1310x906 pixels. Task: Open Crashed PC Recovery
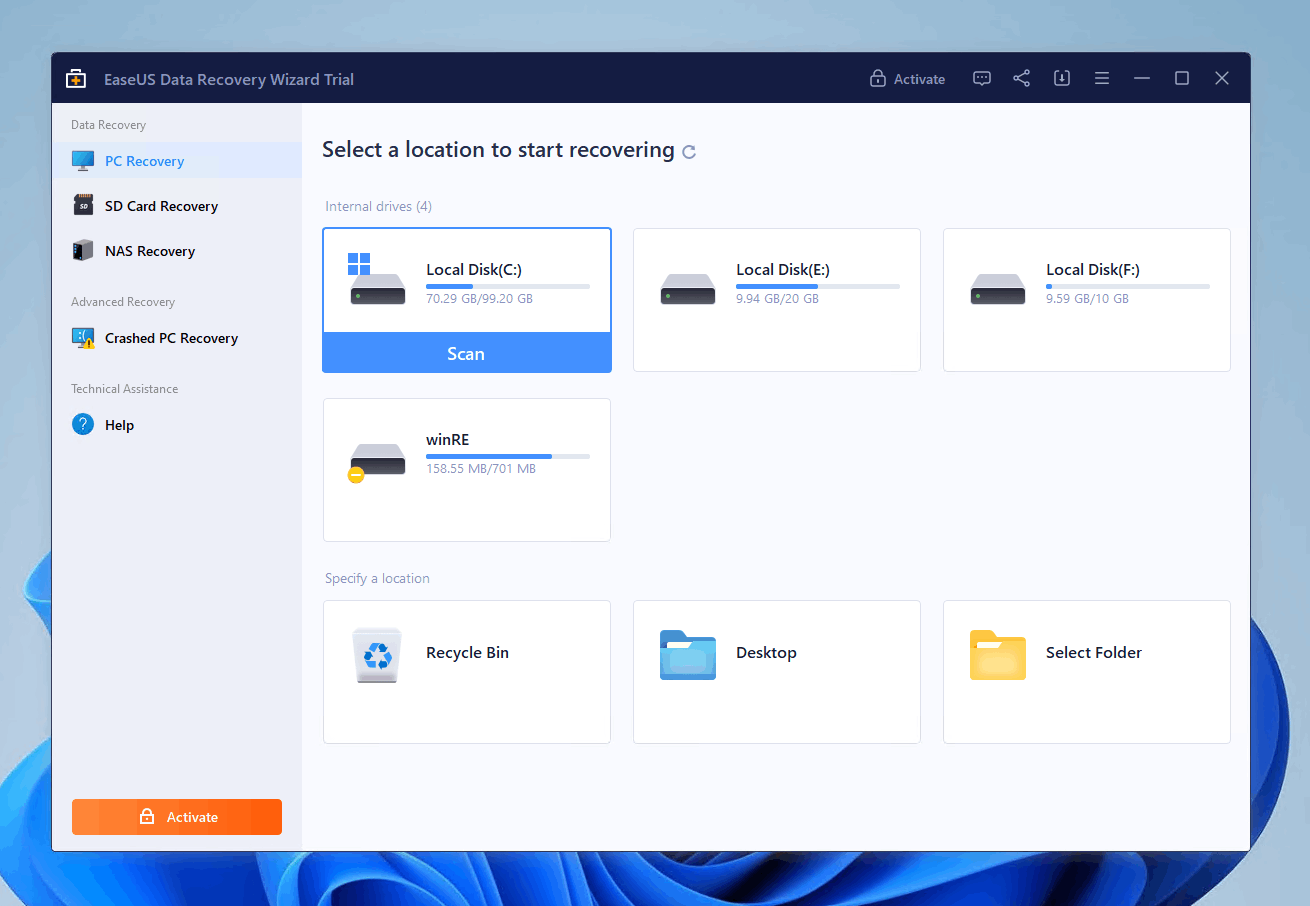(x=177, y=338)
